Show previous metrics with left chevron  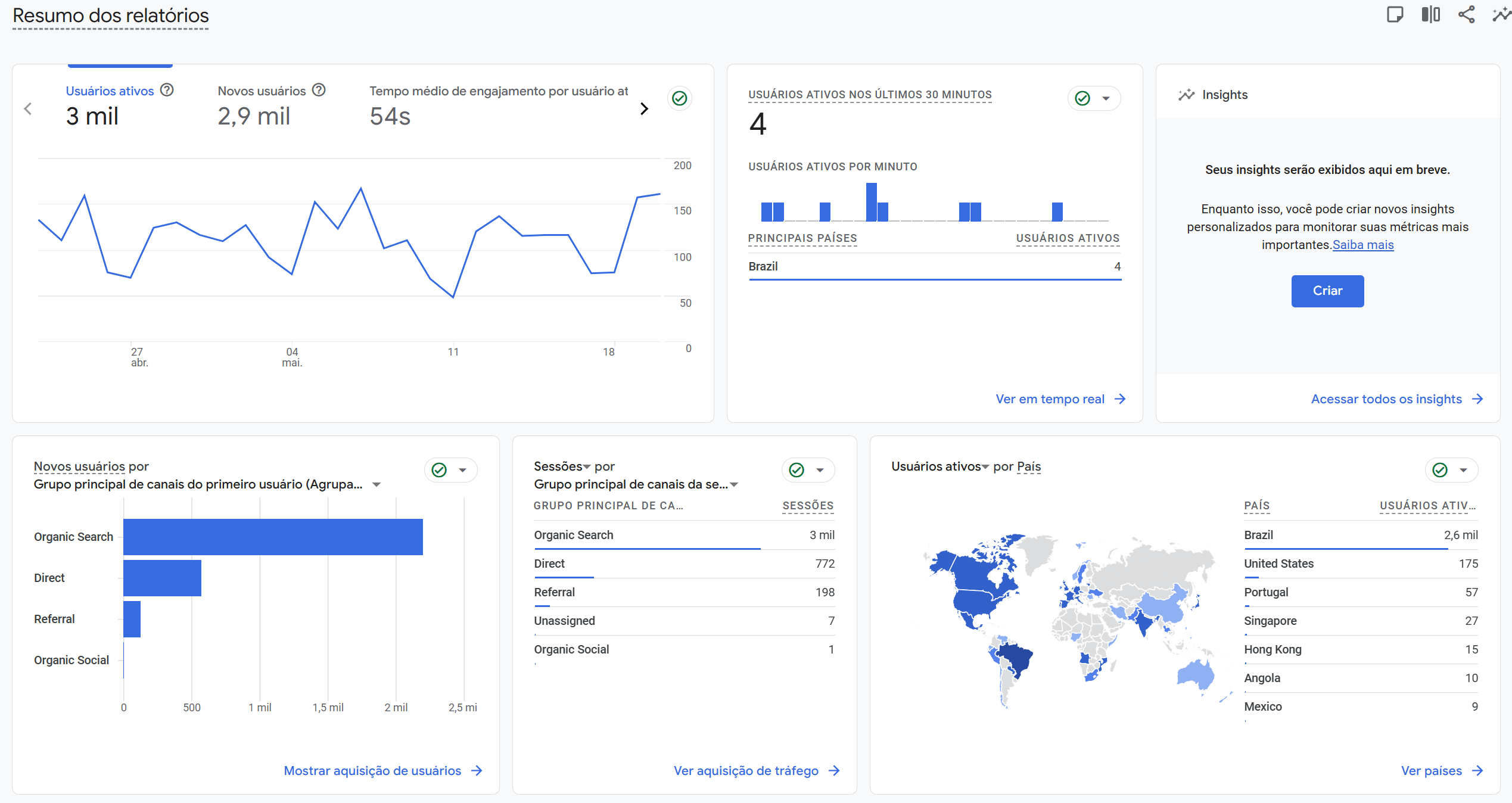click(x=27, y=108)
